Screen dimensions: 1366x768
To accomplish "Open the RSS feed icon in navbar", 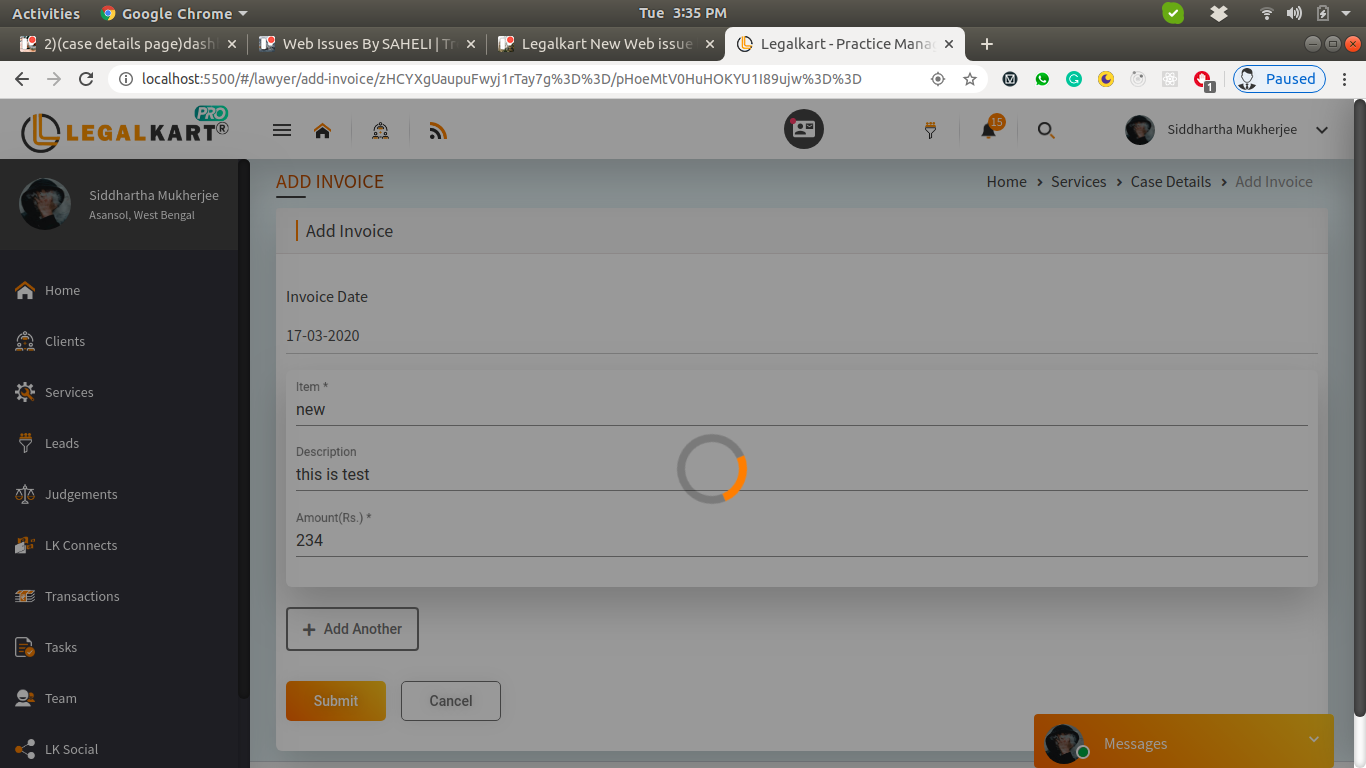I will click(437, 130).
